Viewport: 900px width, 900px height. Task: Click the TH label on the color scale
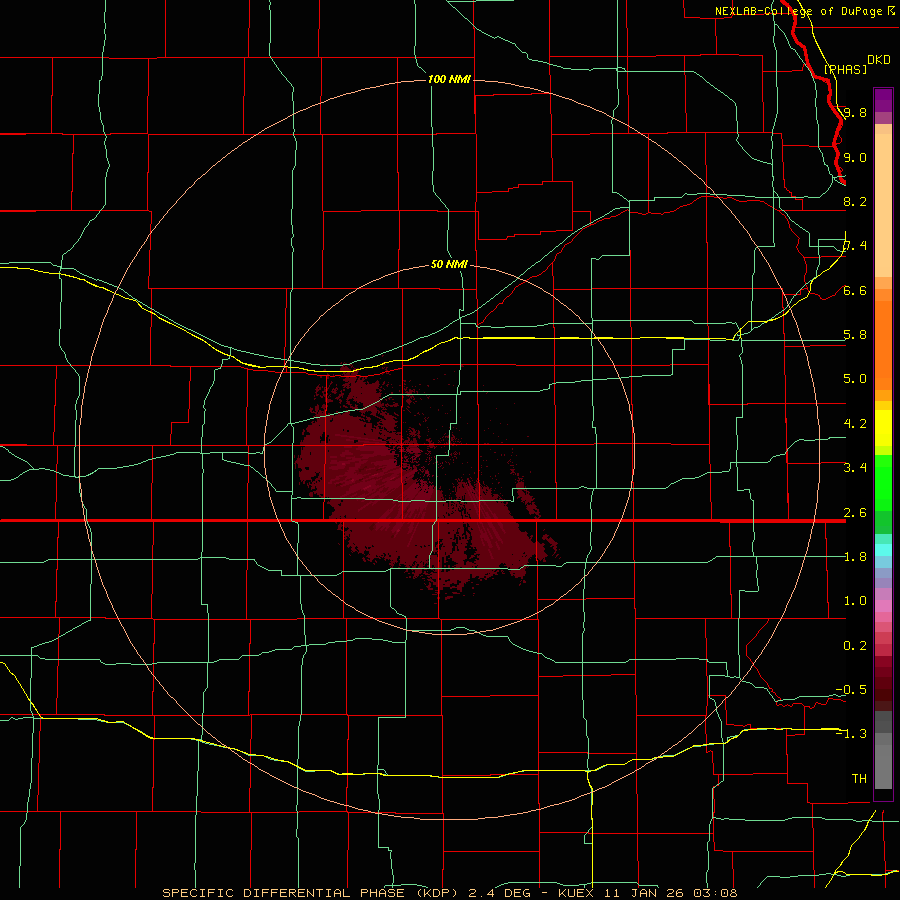859,779
